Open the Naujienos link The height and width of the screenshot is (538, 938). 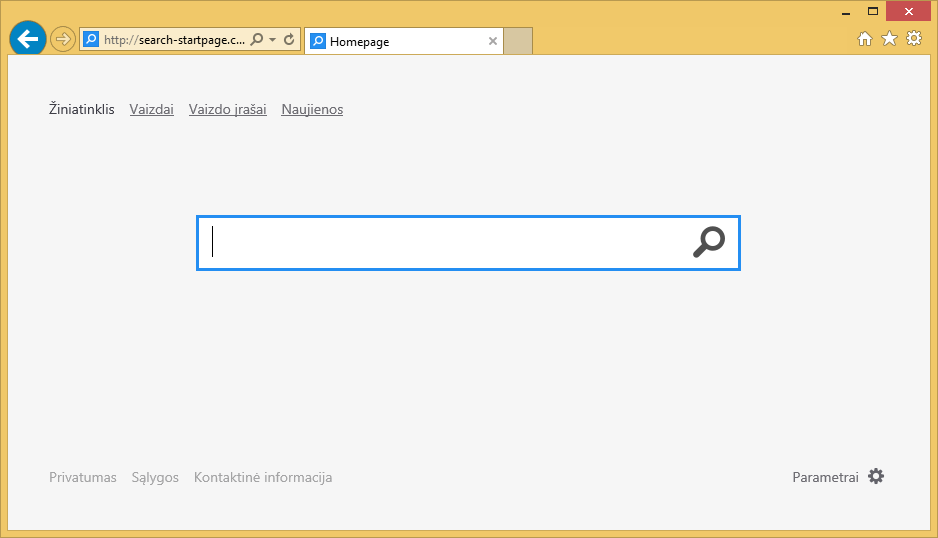click(x=312, y=110)
